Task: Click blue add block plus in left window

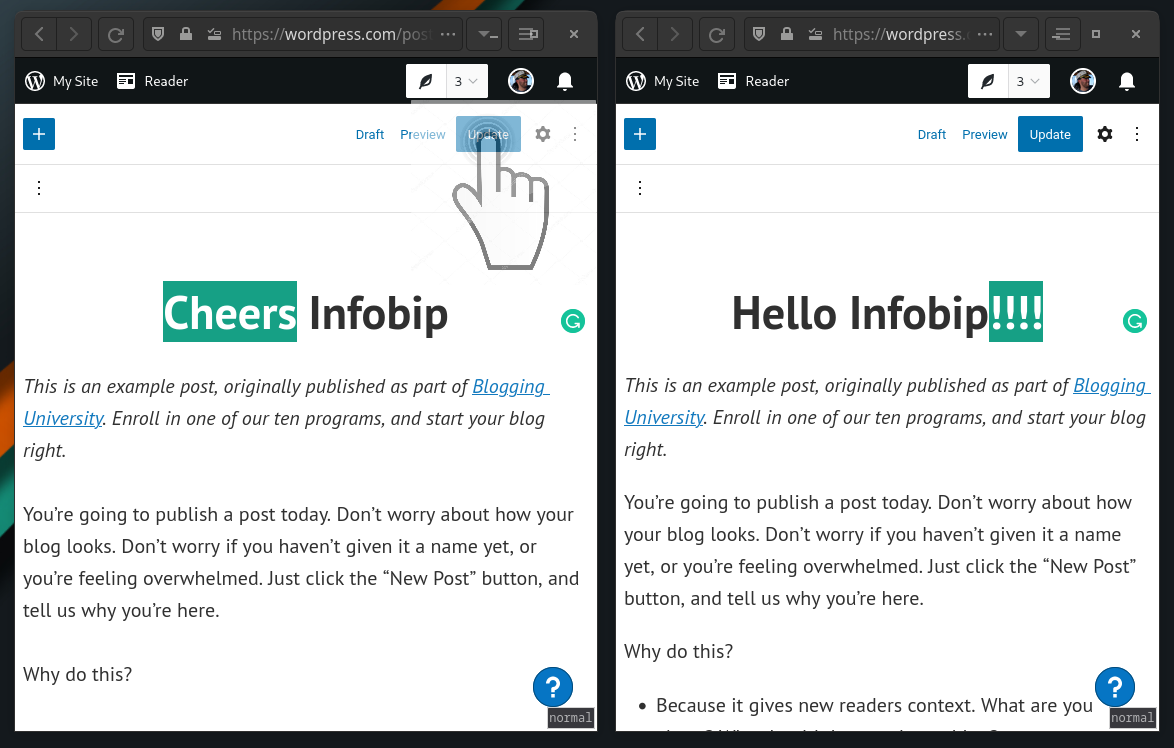Action: pos(39,134)
